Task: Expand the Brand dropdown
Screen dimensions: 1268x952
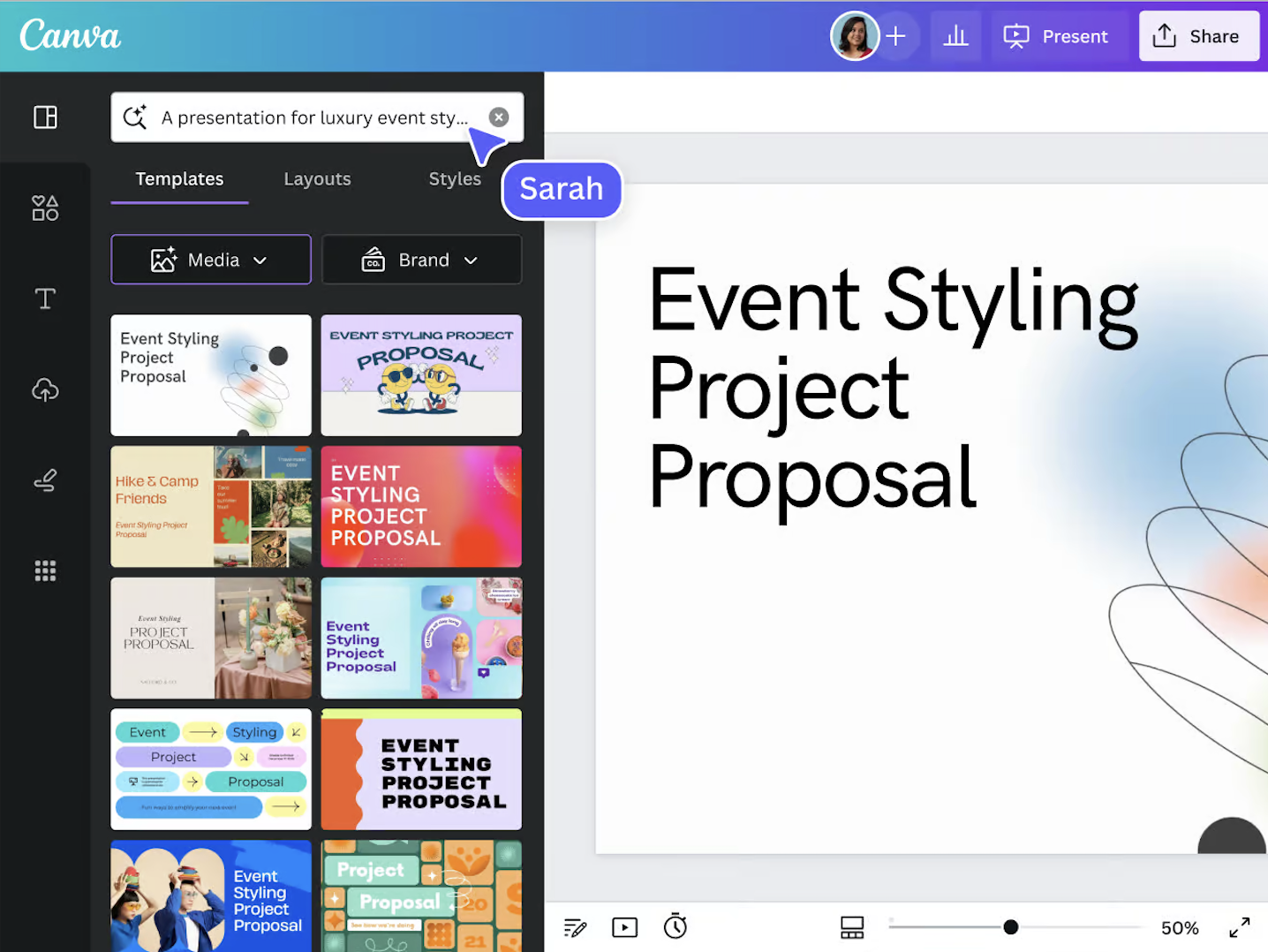Action: (x=422, y=260)
